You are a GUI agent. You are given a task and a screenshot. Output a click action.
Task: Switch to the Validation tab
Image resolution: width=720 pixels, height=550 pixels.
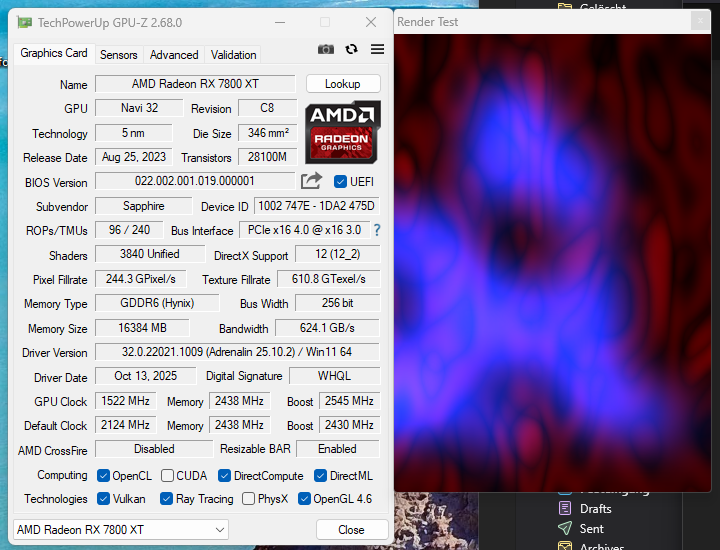click(233, 55)
